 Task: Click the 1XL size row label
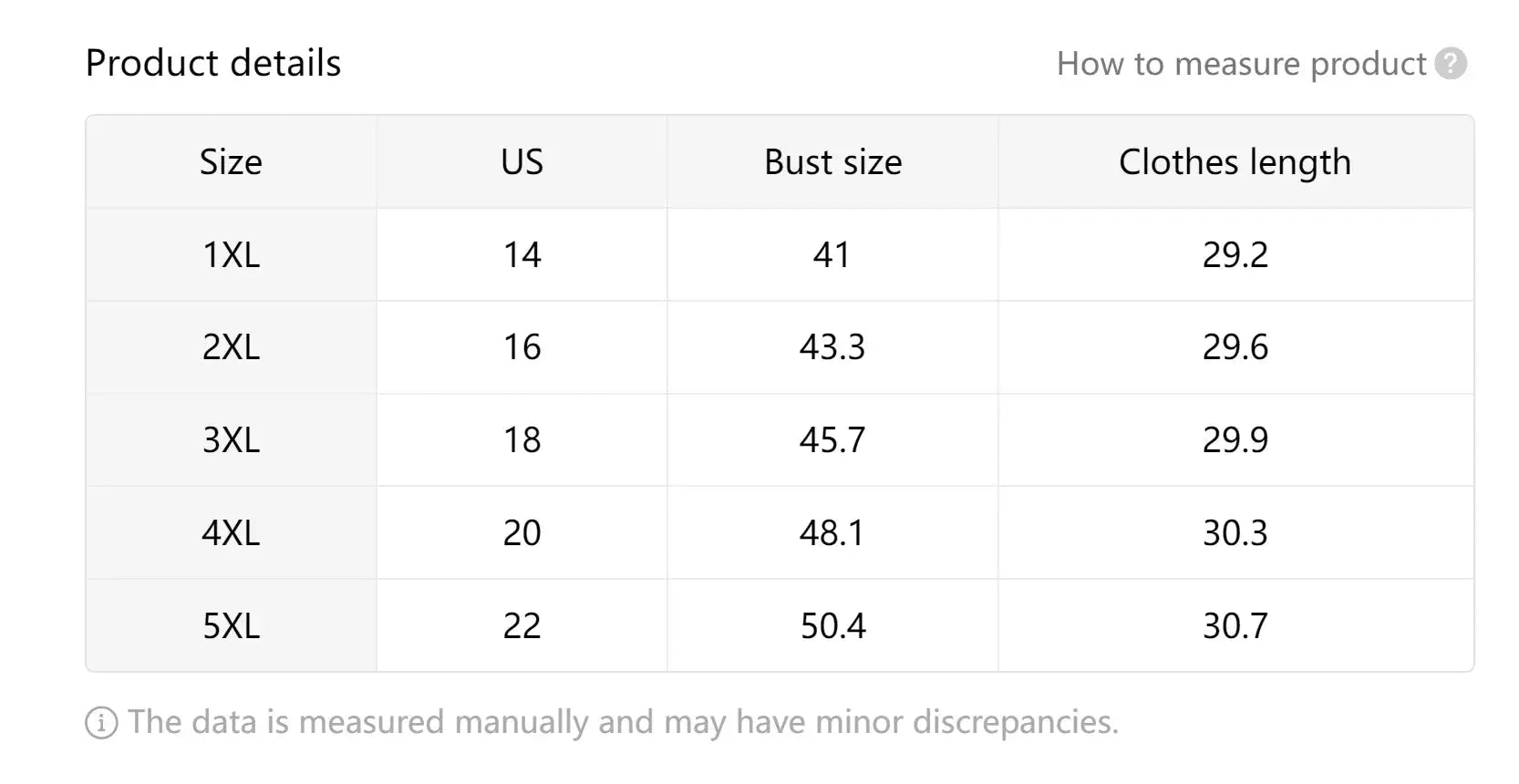click(x=231, y=254)
